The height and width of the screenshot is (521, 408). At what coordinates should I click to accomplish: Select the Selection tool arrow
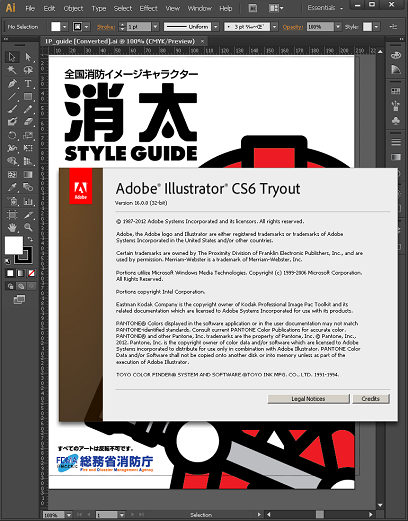(x=12, y=57)
